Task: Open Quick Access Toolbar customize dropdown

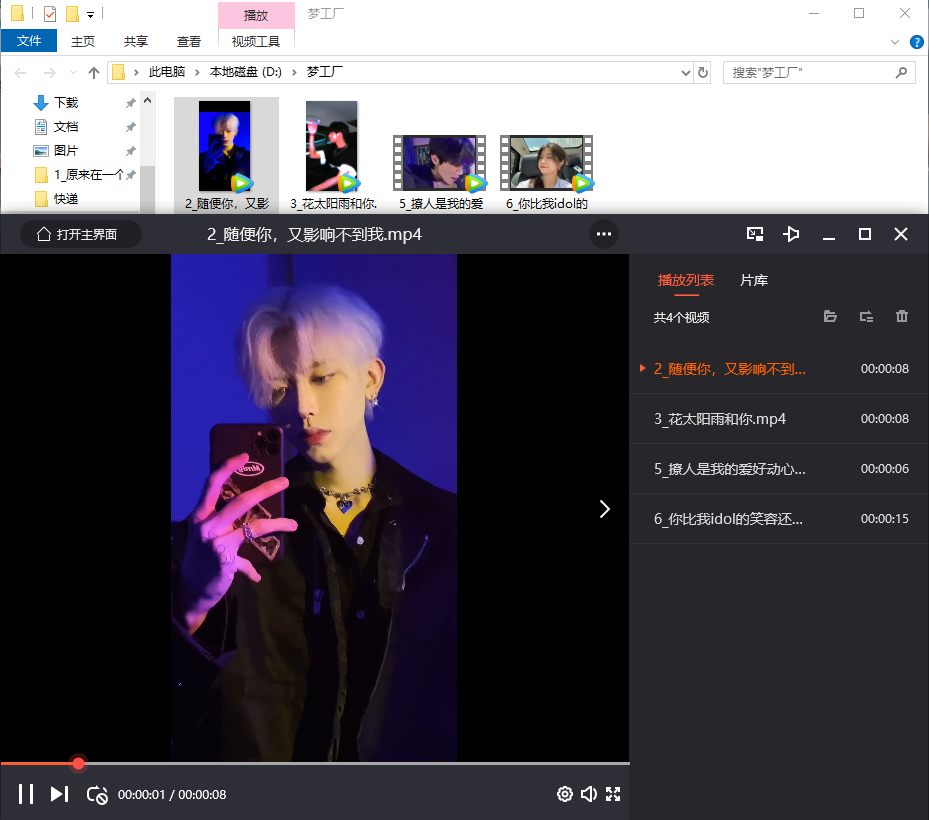Action: pyautogui.click(x=90, y=14)
